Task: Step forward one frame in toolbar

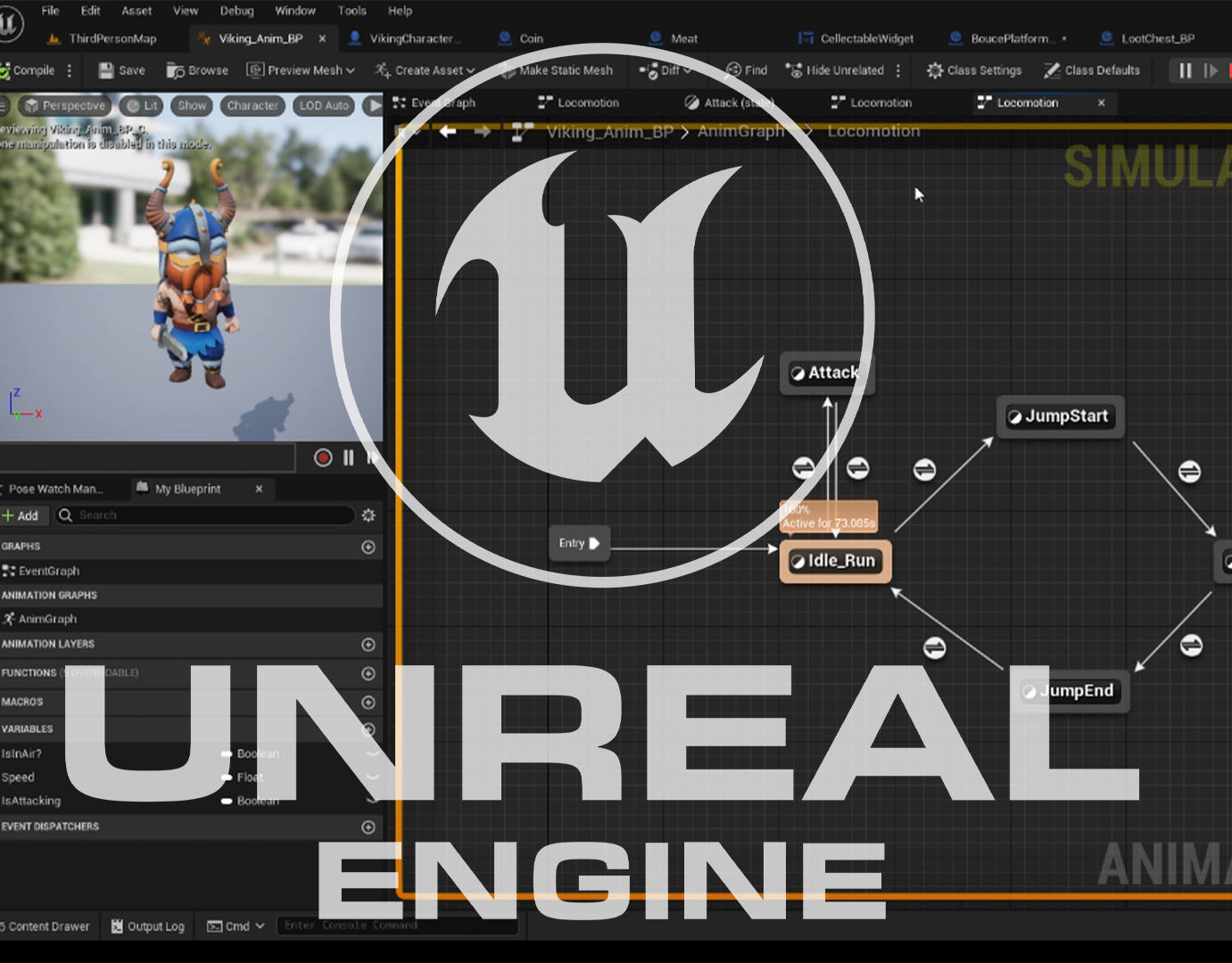Action: point(1211,70)
